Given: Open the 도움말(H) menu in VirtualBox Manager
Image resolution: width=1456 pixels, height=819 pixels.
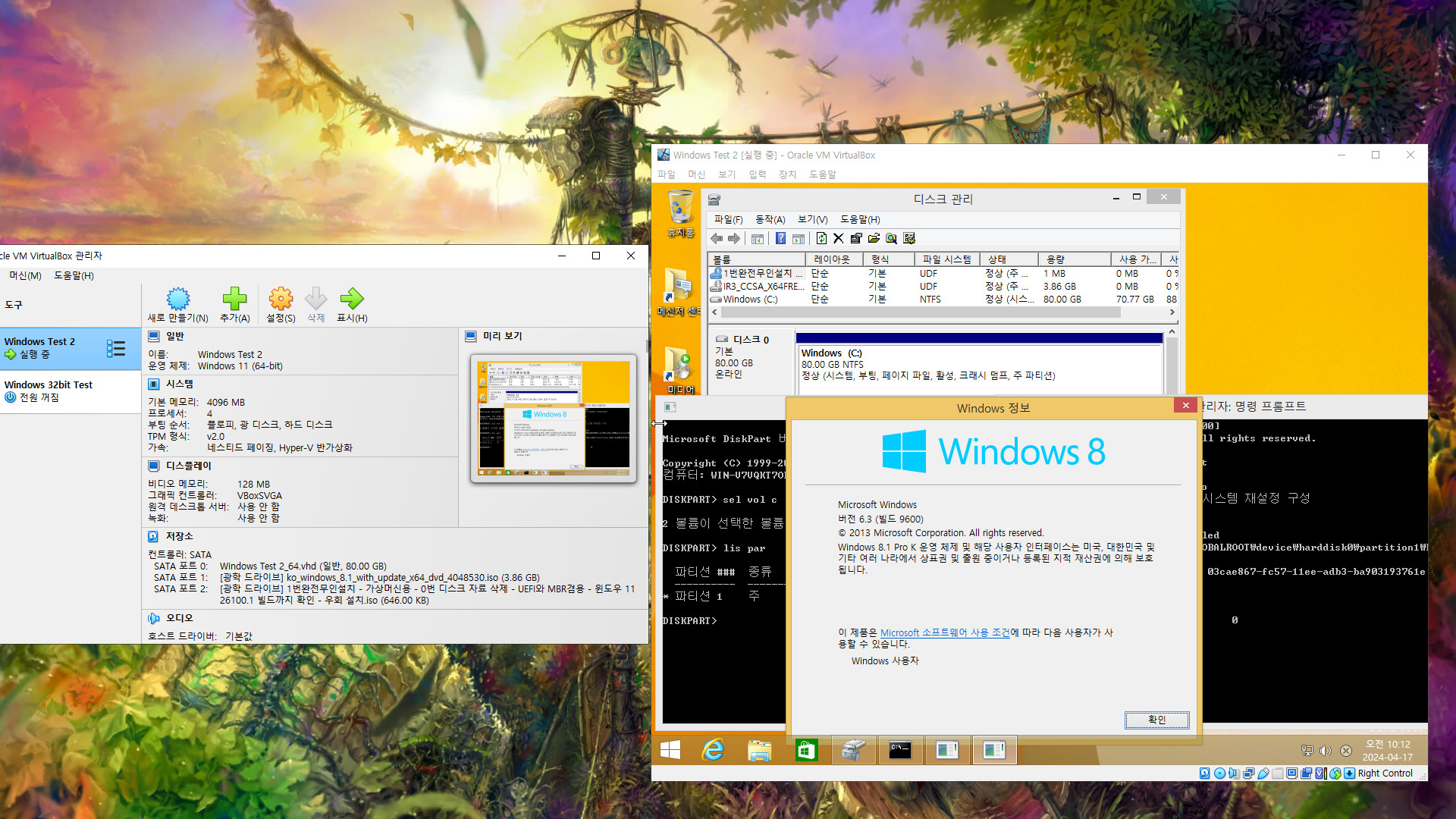Looking at the screenshot, I should [74, 275].
